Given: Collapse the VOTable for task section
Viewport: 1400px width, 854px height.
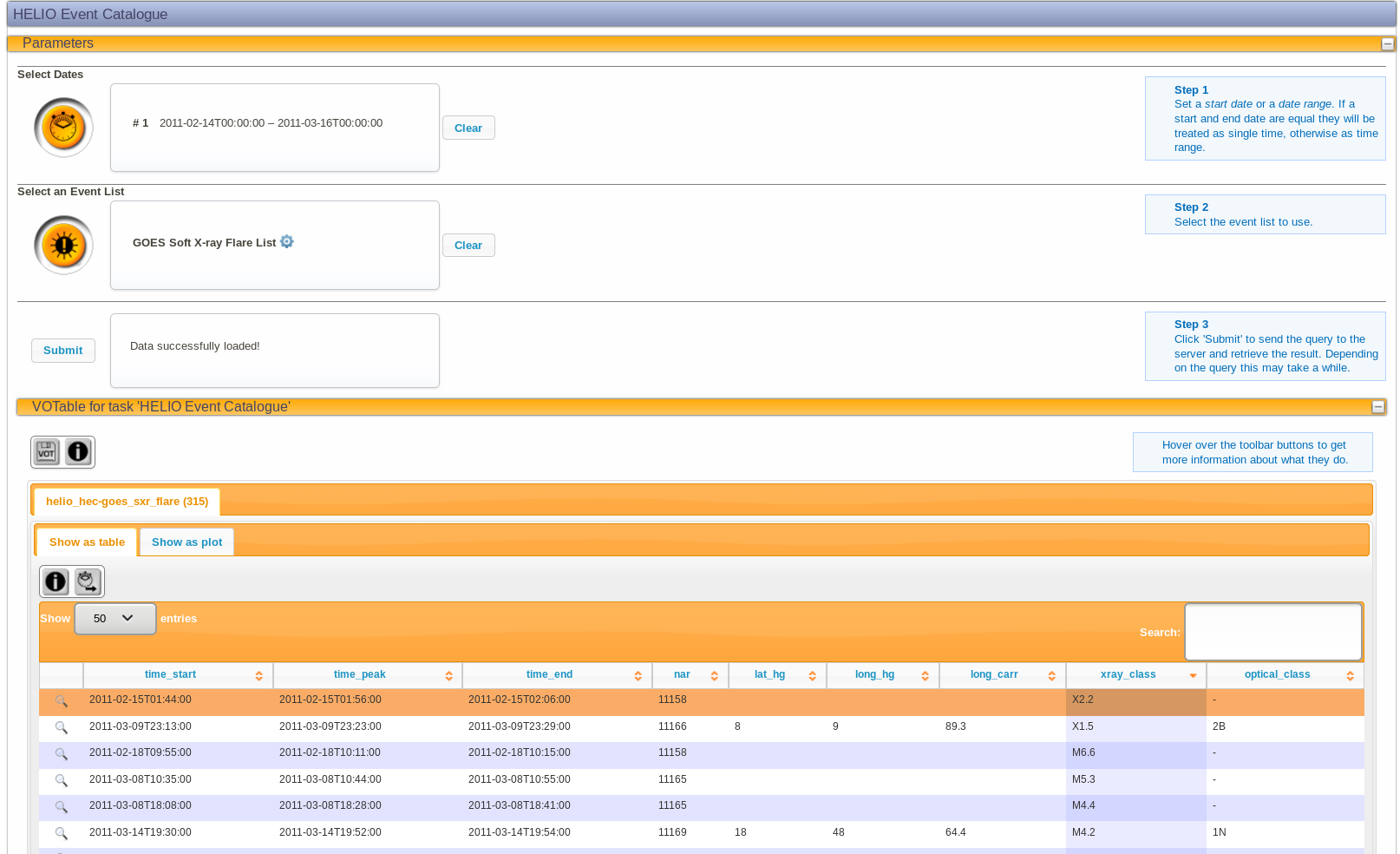Looking at the screenshot, I should [1377, 407].
